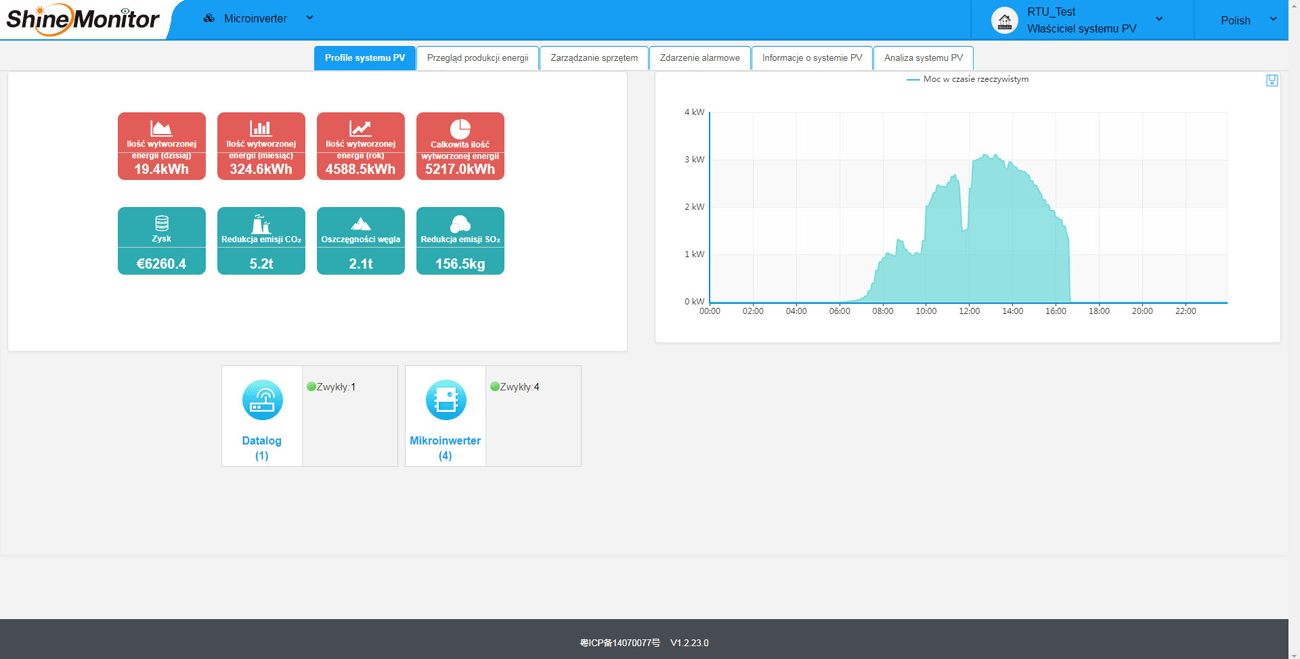Open the Mikroinwerter device icon
This screenshot has width=1300, height=659.
(x=445, y=400)
